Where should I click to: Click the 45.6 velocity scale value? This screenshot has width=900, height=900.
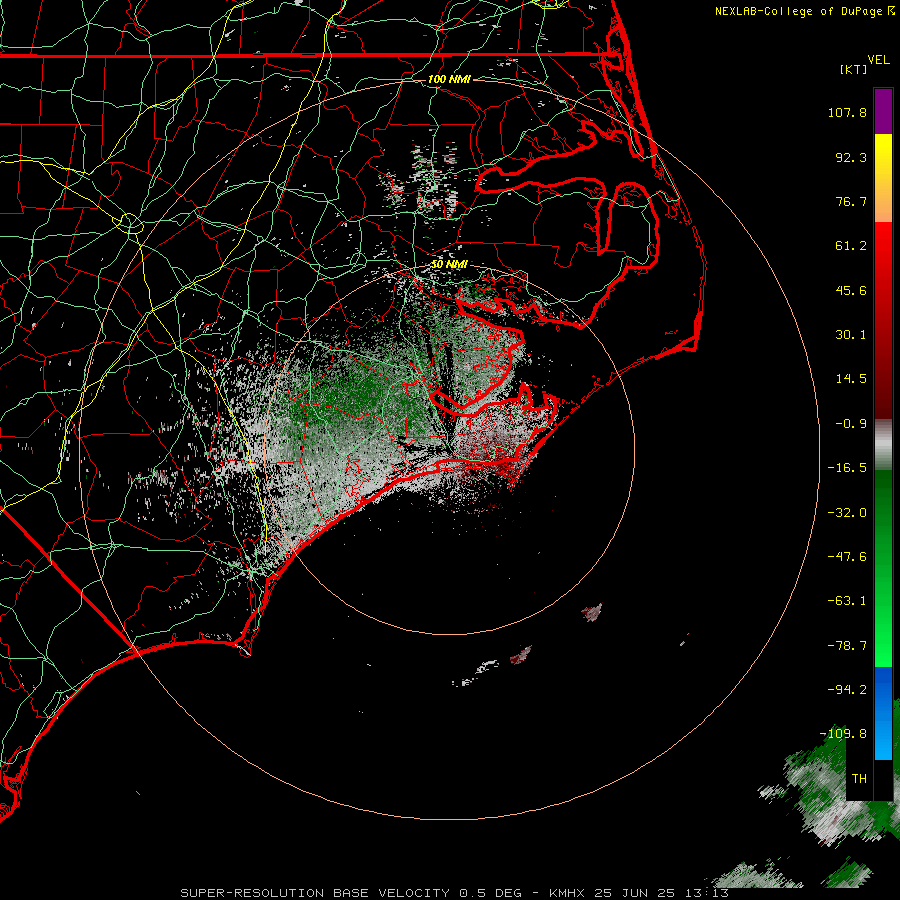[x=851, y=290]
